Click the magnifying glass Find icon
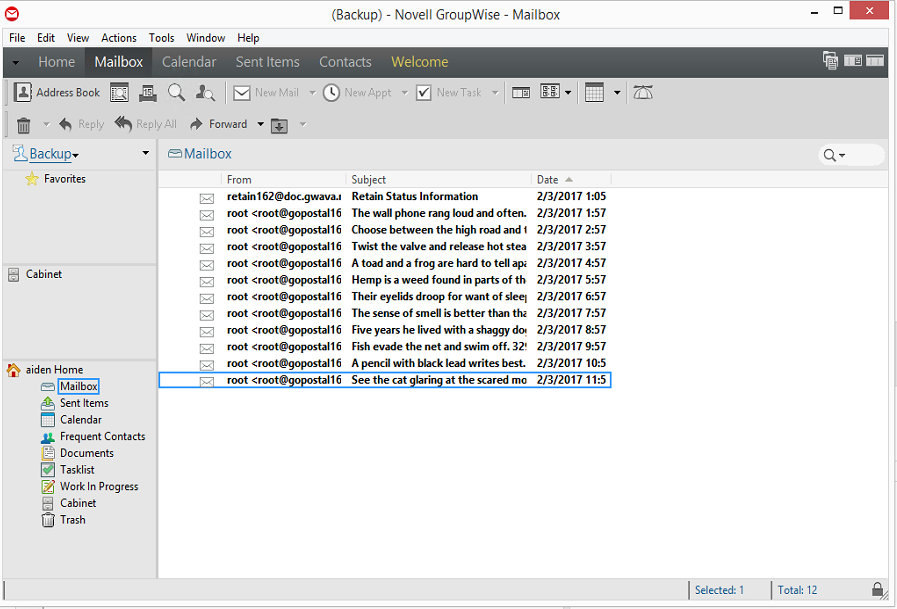Image resolution: width=897 pixels, height=609 pixels. coord(176,93)
